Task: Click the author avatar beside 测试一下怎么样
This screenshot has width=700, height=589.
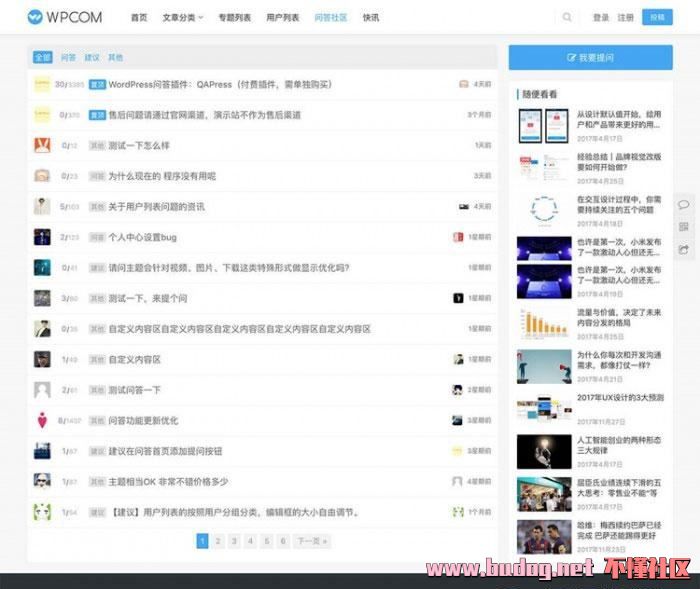Action: coord(42,145)
